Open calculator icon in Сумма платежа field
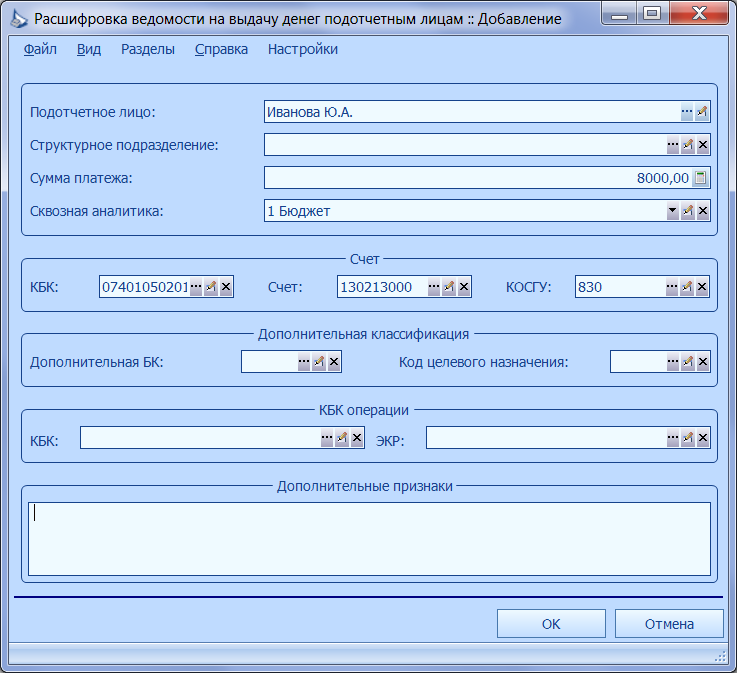This screenshot has width=737, height=673. (x=700, y=178)
